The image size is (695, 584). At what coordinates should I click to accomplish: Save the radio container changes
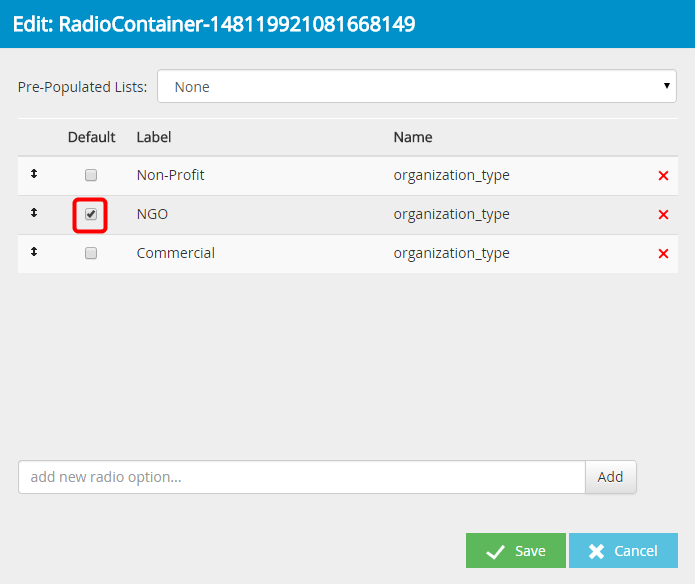pos(516,551)
